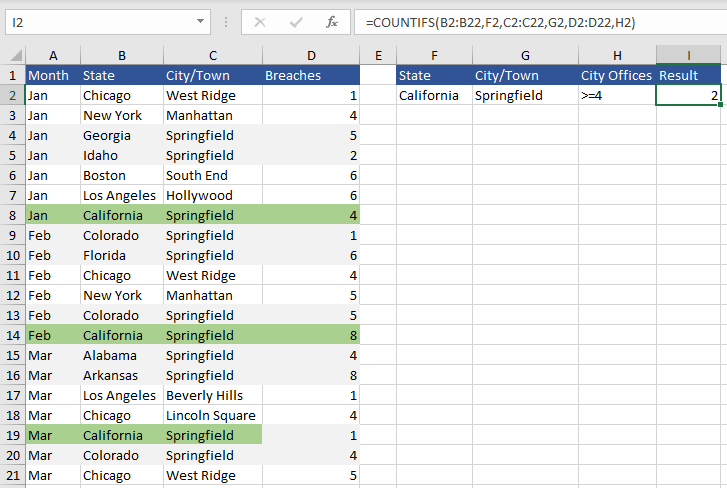Click the Lincoln Square cell

(x=213, y=415)
